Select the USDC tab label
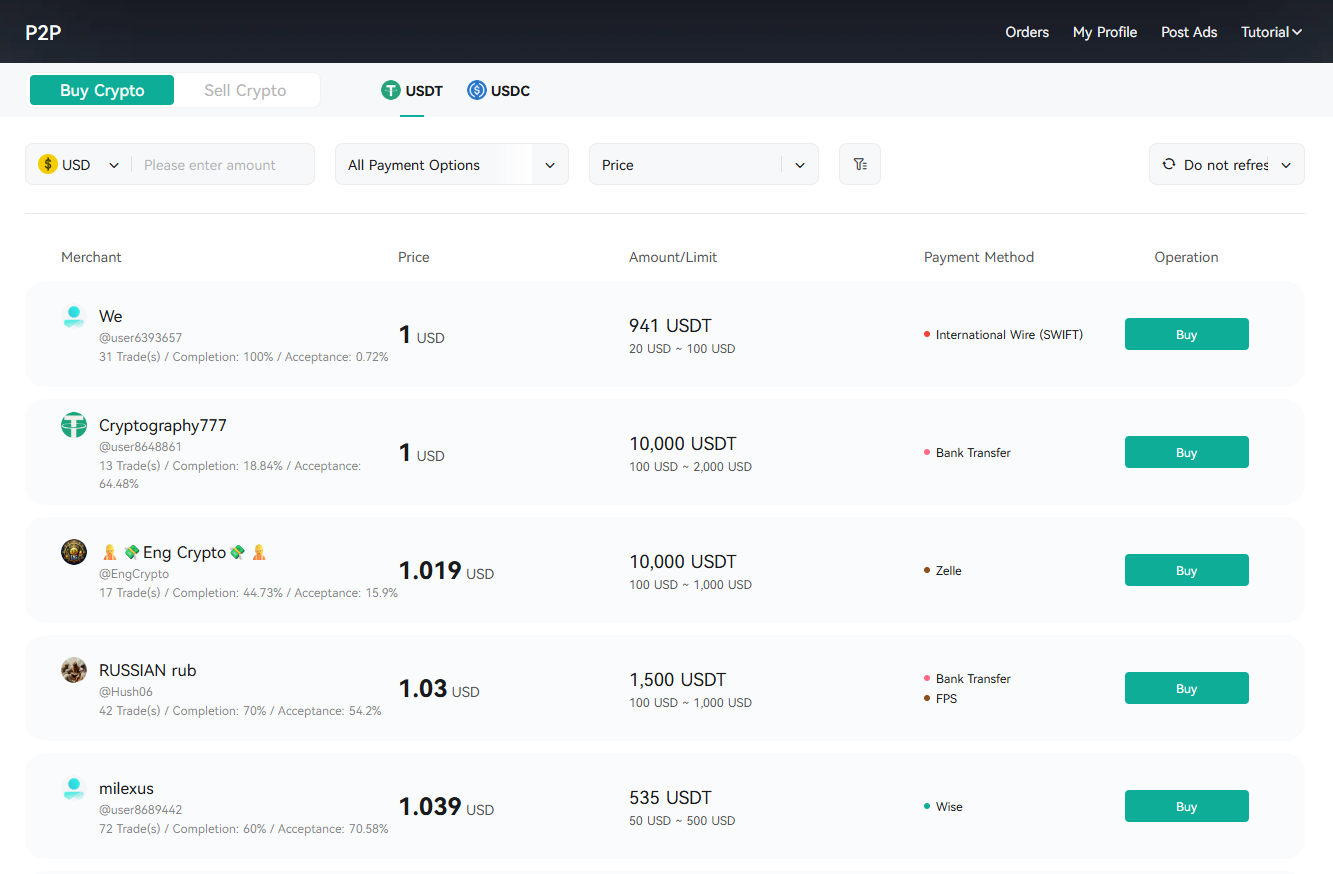The height and width of the screenshot is (874, 1333). [510, 90]
